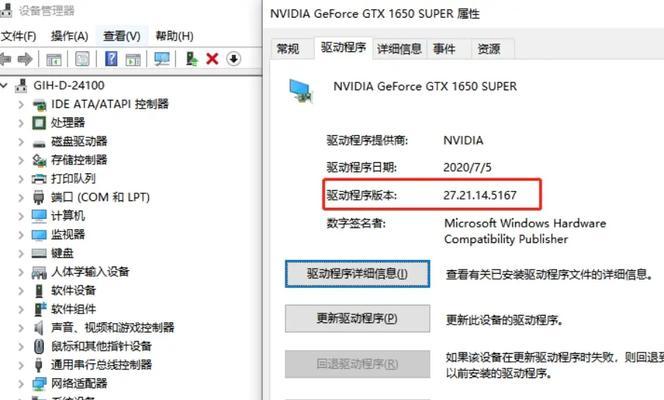This screenshot has height=400, width=664.
Task: Click the driver version 27.21.14.5167
Action: pos(480,195)
